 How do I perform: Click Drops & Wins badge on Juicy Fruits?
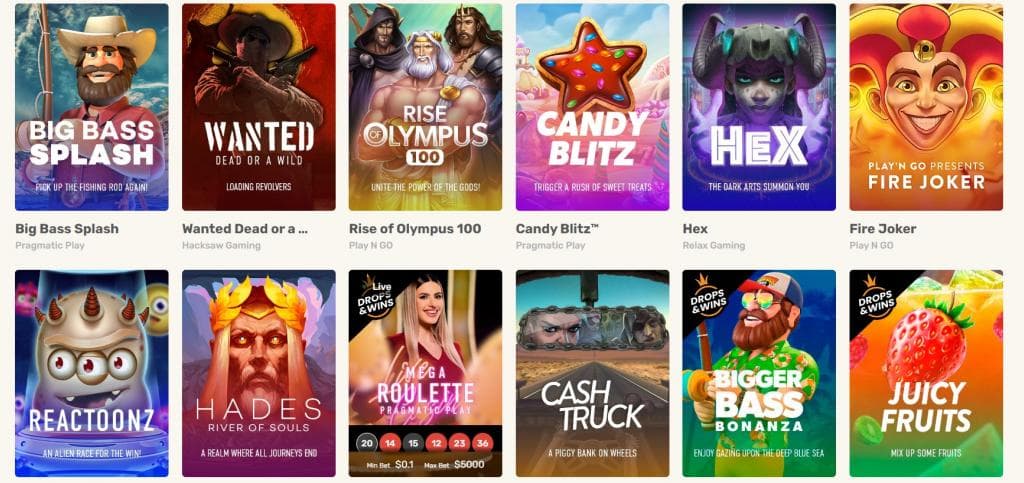(x=876, y=297)
